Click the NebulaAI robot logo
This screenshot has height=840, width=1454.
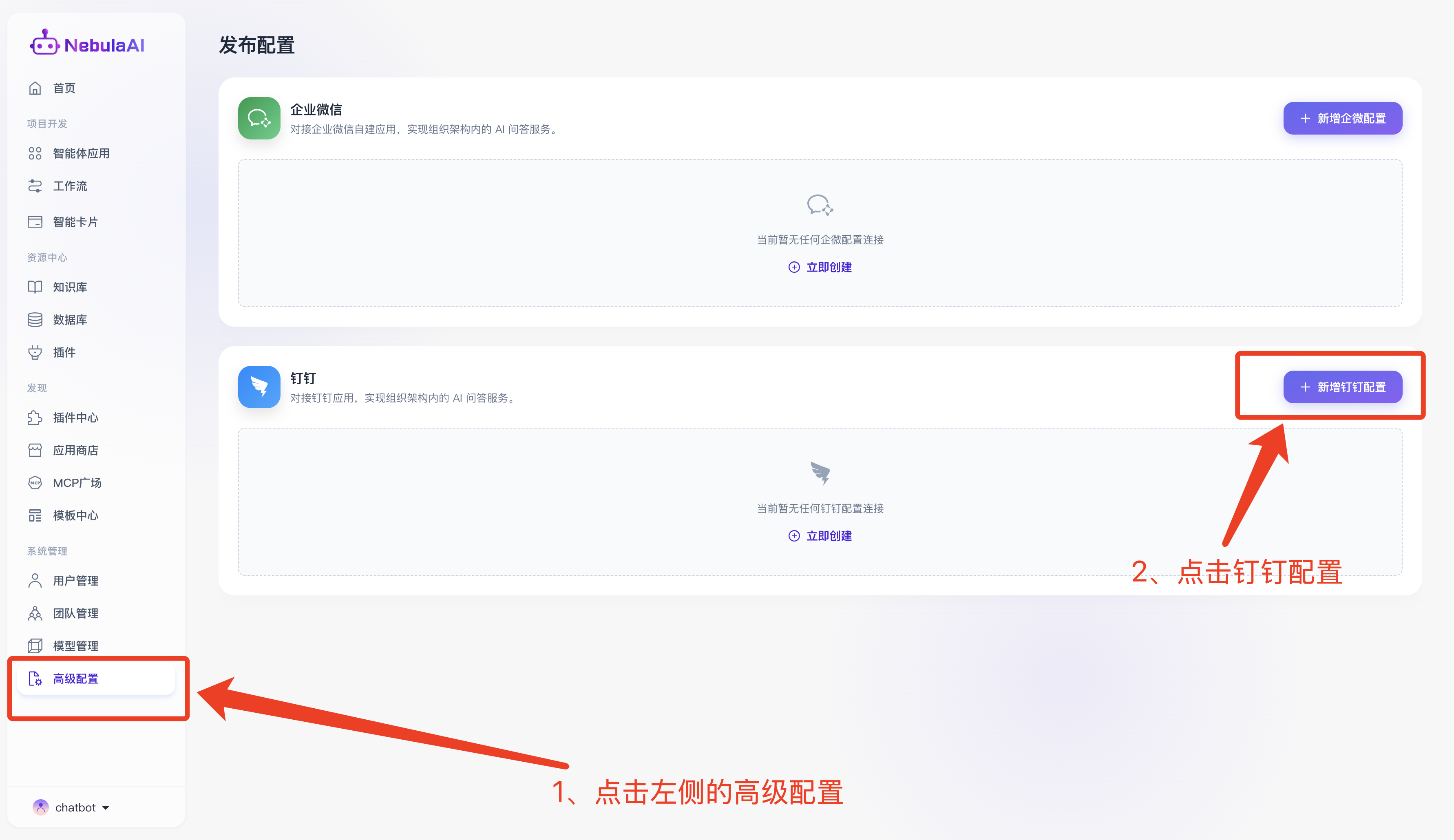(x=45, y=44)
